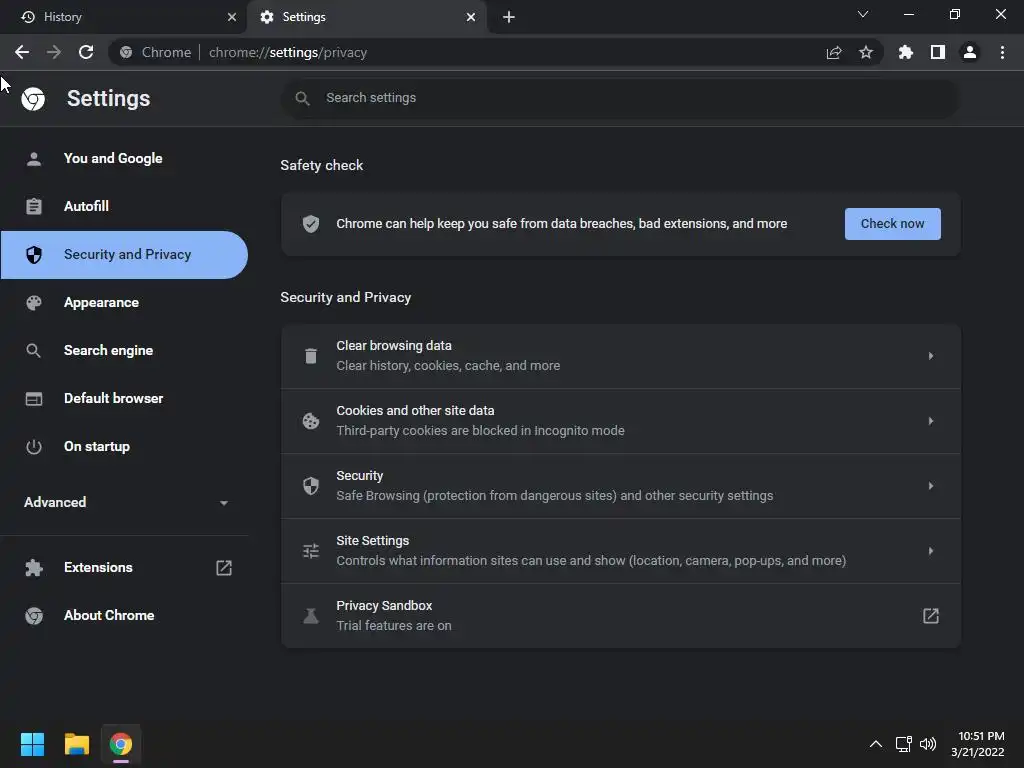Click the external link icon next to Extensions
This screenshot has height=768, width=1024.
click(x=224, y=568)
